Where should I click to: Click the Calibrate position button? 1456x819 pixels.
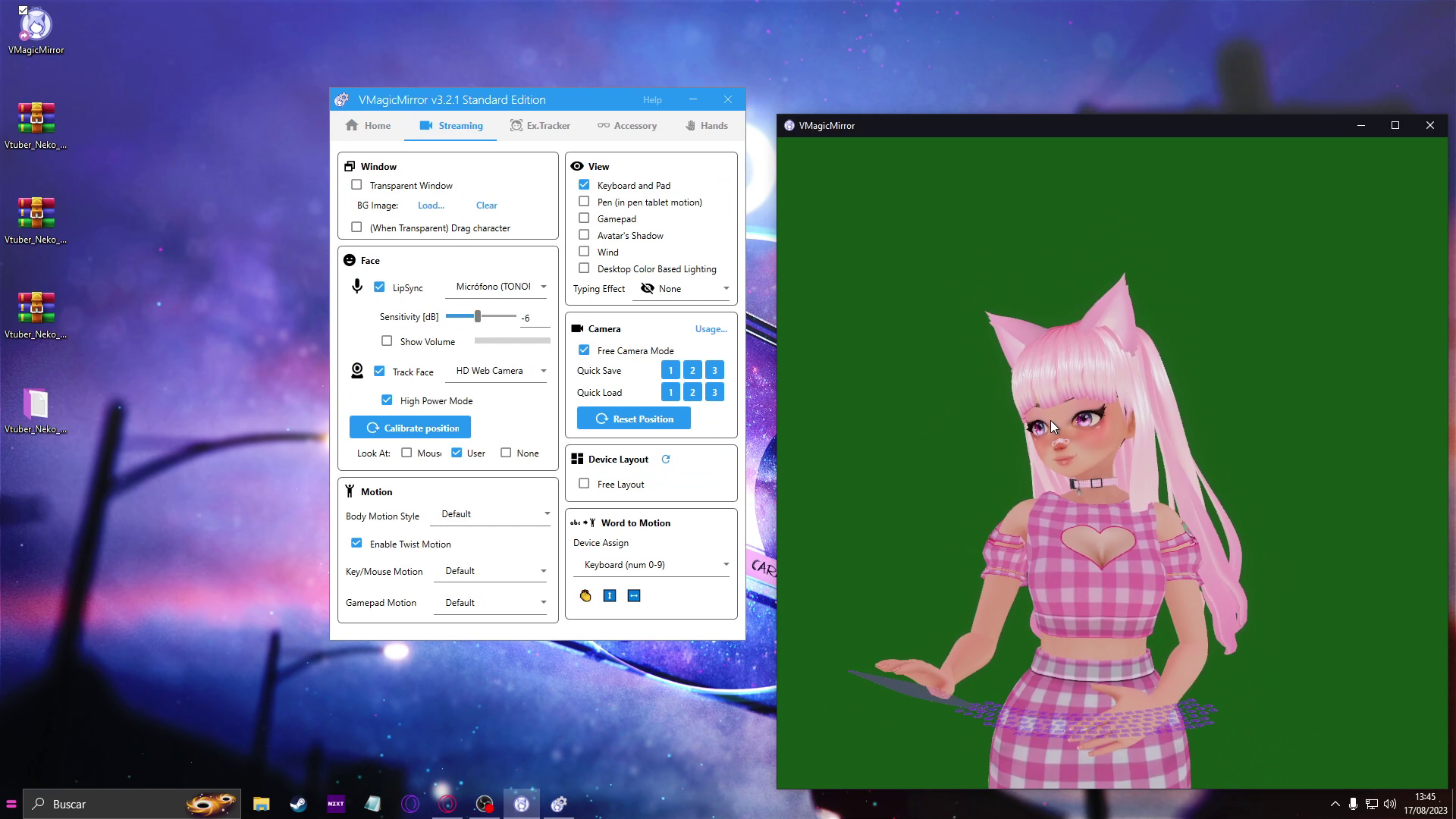(409, 427)
